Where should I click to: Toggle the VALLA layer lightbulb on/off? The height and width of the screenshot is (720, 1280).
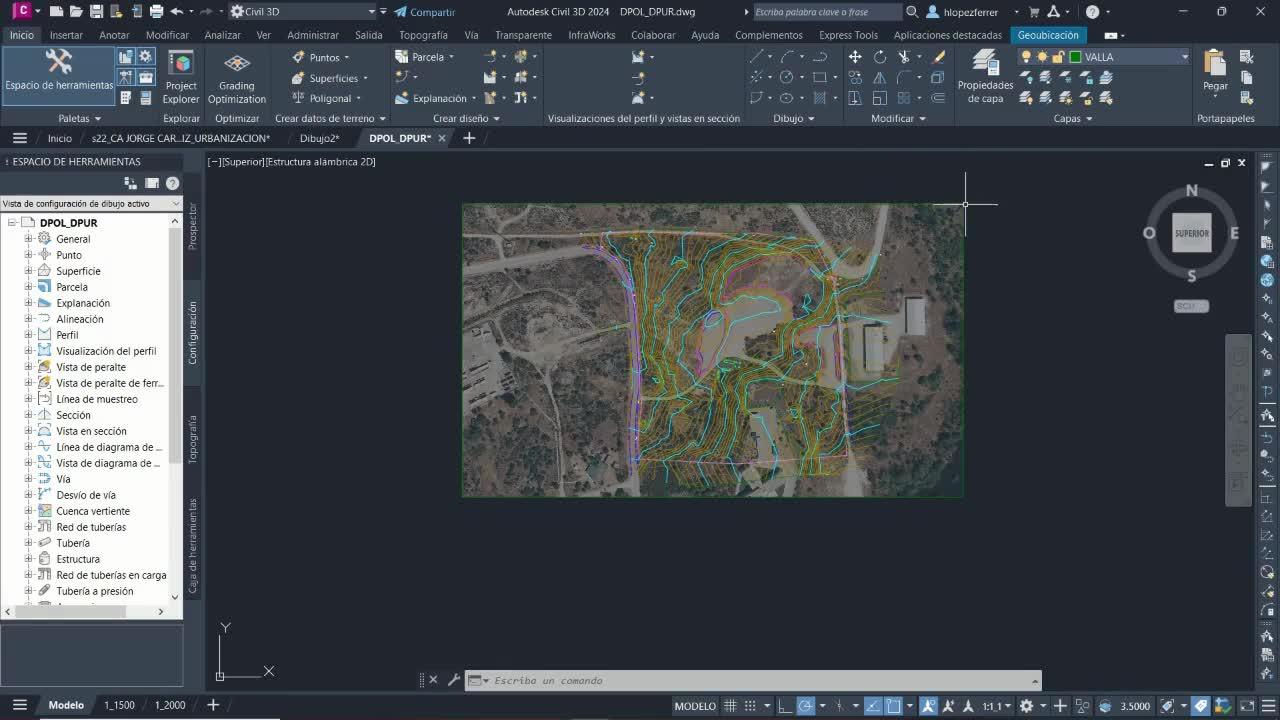tap(1026, 57)
